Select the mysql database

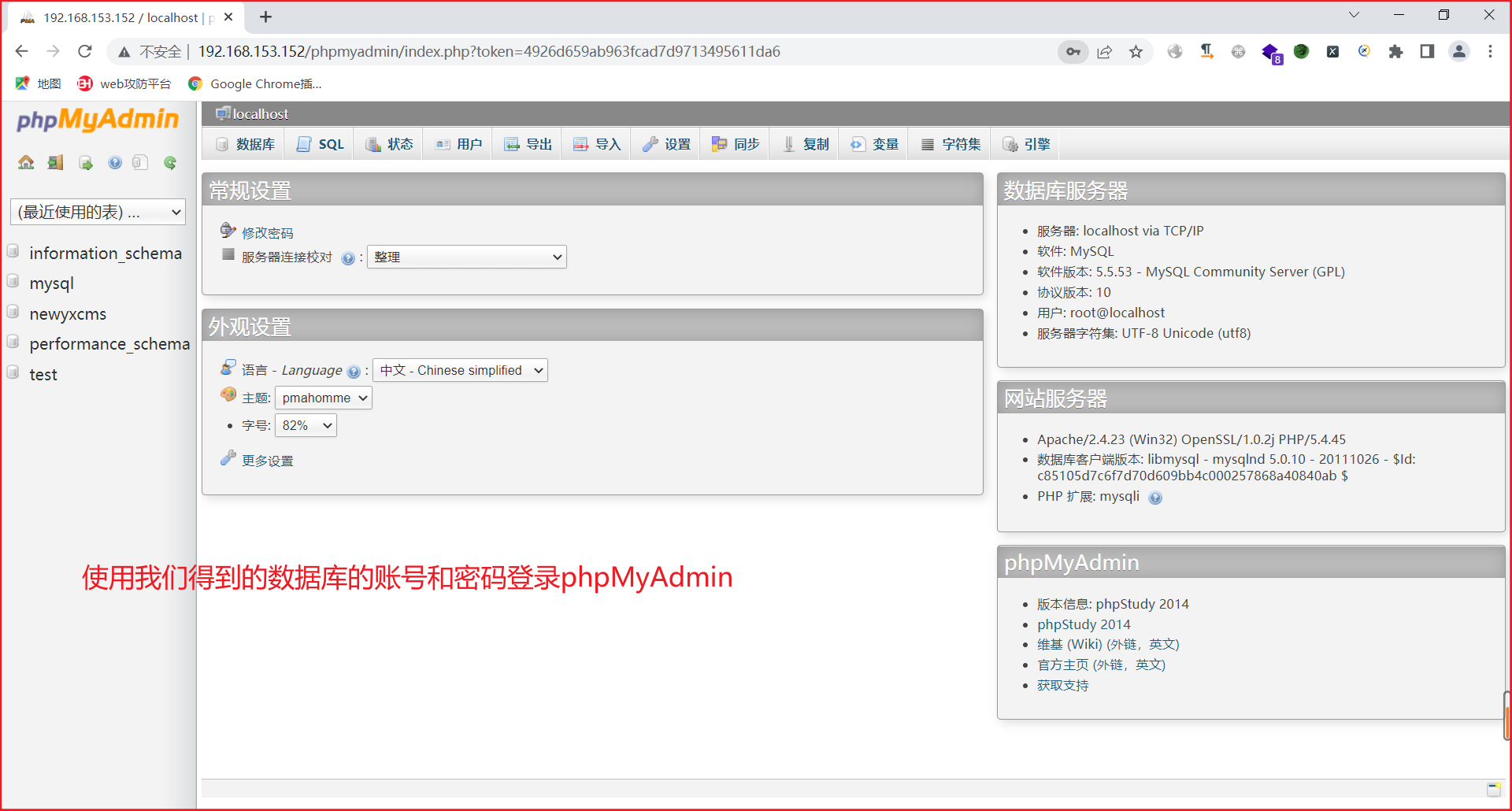tap(51, 283)
